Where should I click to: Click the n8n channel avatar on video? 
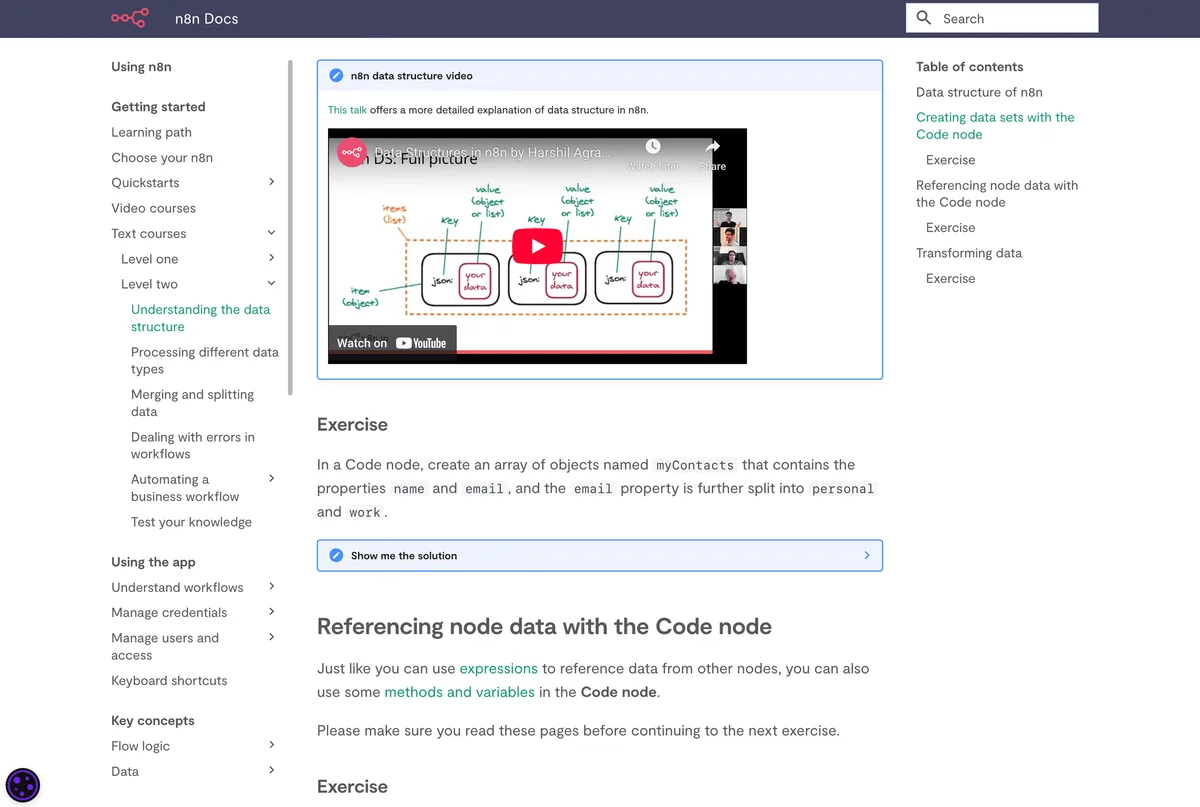pos(351,152)
